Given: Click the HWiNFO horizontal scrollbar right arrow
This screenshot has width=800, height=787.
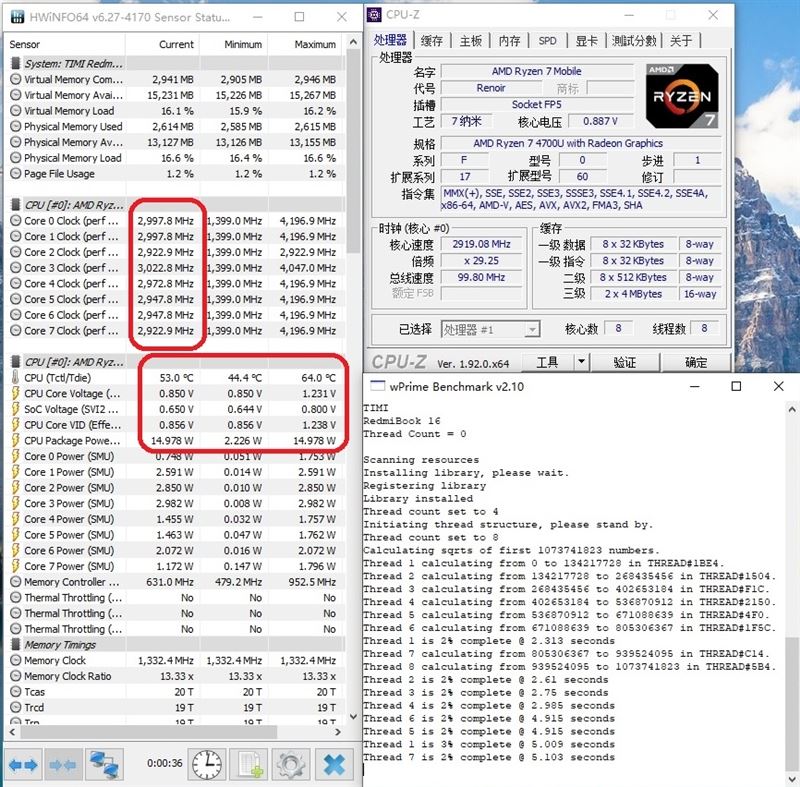Looking at the screenshot, I should click(x=337, y=732).
